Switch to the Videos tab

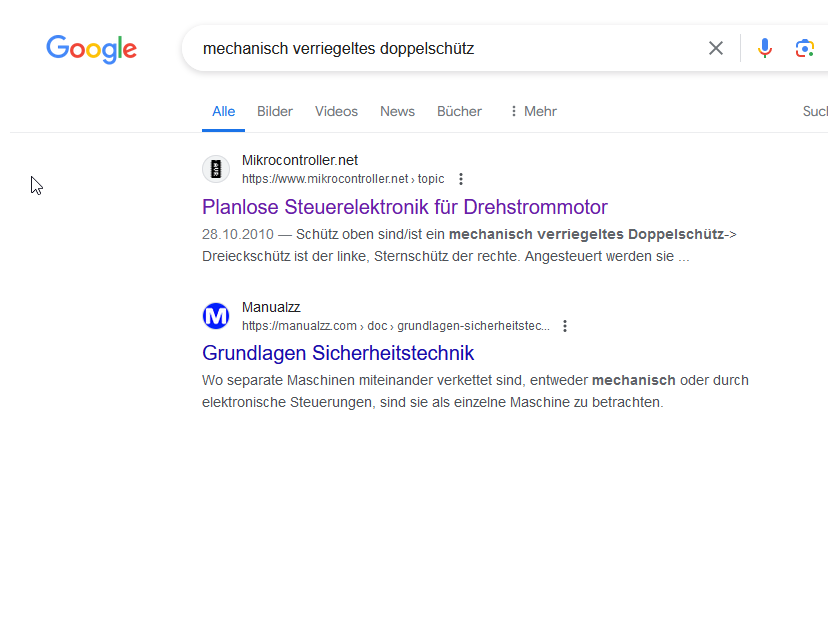(x=336, y=111)
